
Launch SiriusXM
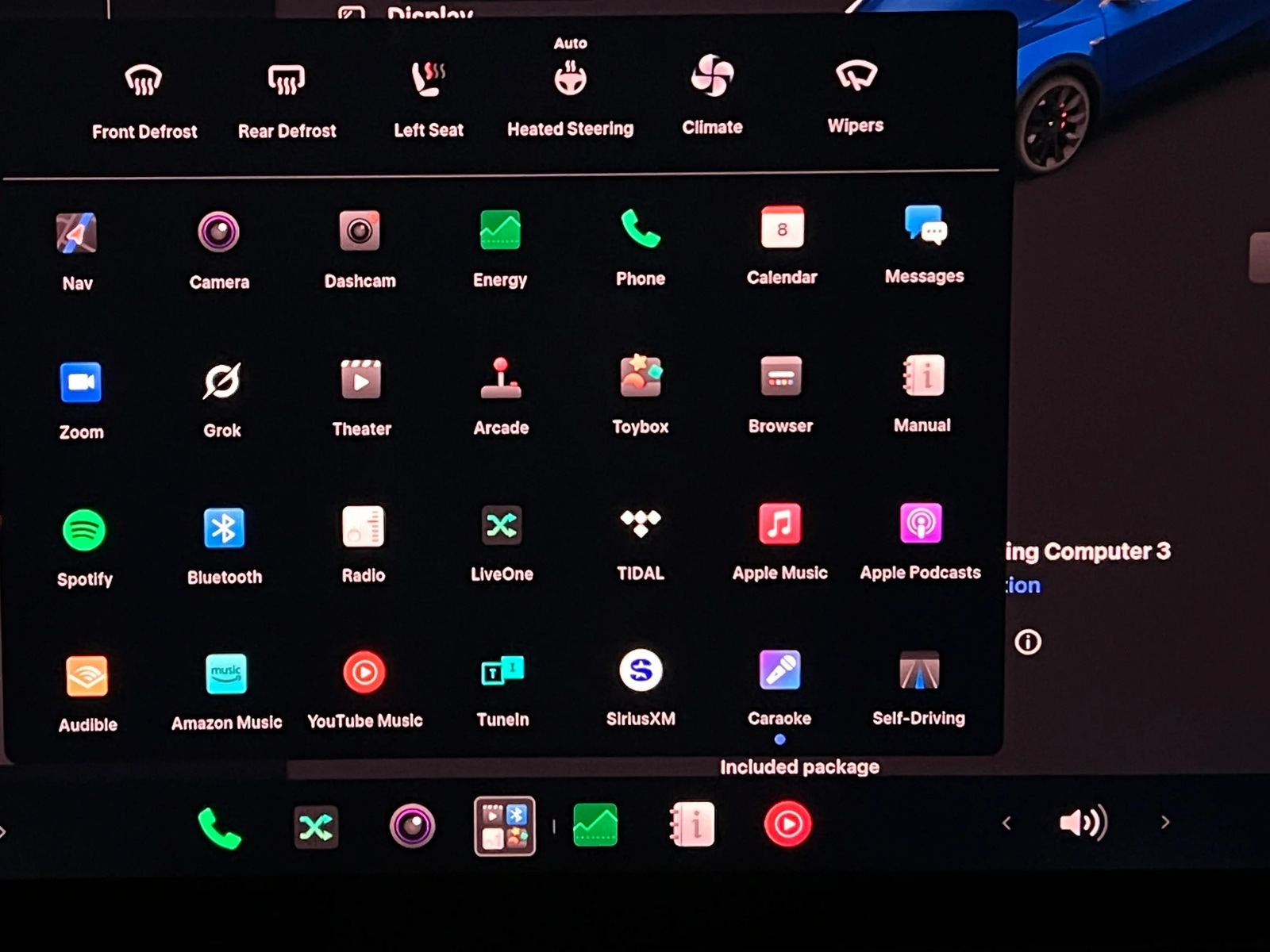pos(641,670)
